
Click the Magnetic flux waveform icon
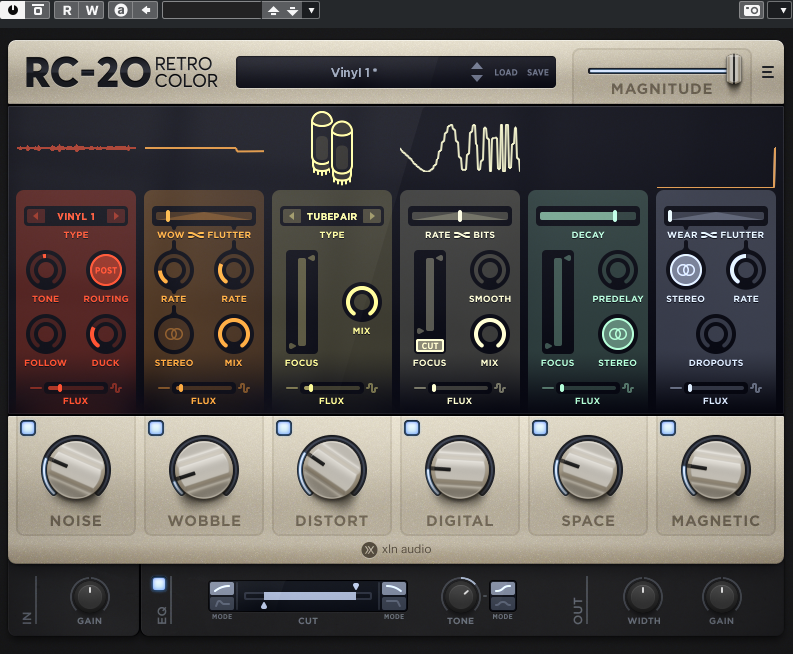tap(756, 388)
